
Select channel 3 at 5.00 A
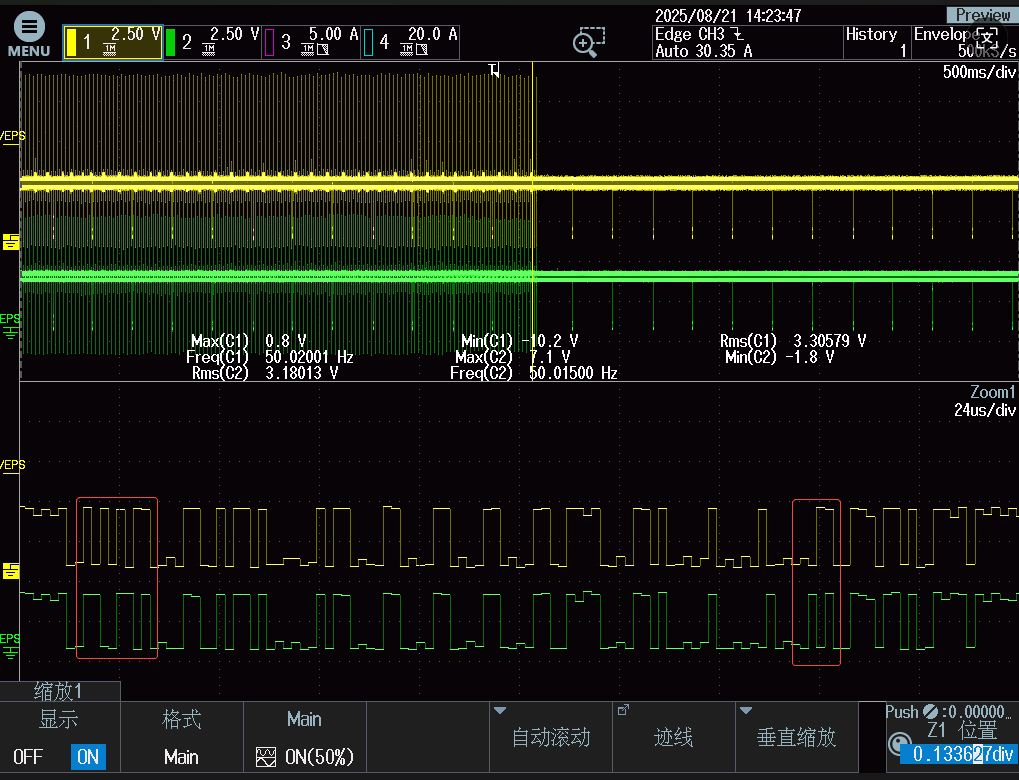coord(311,42)
